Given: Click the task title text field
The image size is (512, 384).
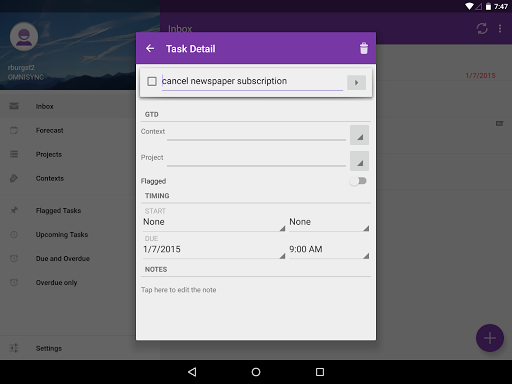Looking at the screenshot, I should (252, 82).
